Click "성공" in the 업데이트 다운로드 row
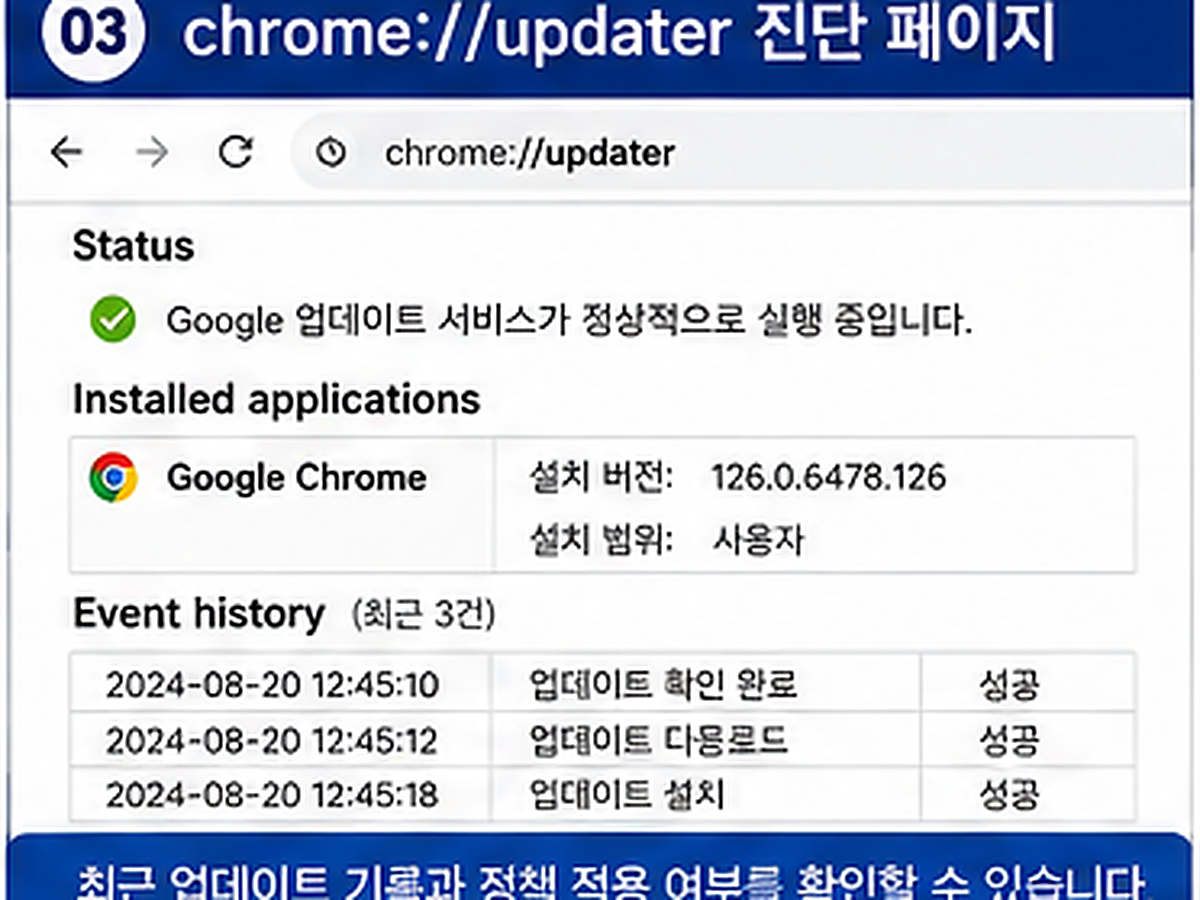The width and height of the screenshot is (1200, 900). coord(1009,740)
